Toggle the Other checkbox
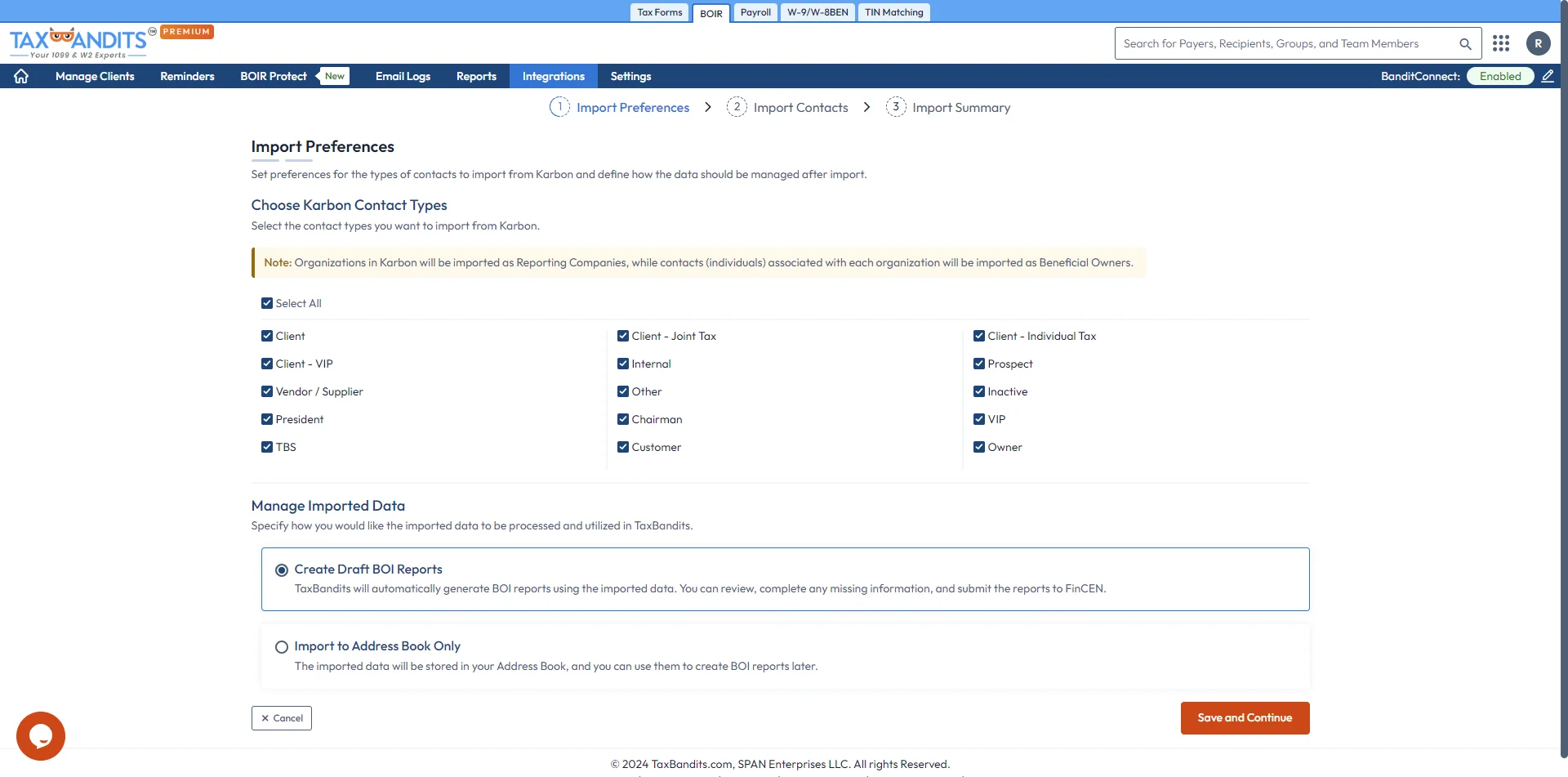The width and height of the screenshot is (1568, 777). coord(623,391)
